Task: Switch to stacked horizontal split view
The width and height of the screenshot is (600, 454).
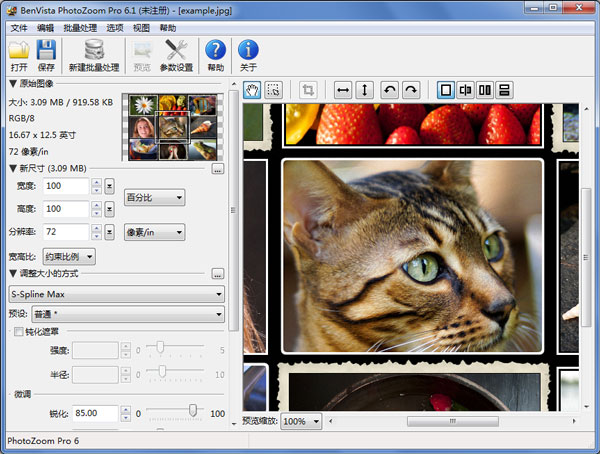Action: click(504, 90)
